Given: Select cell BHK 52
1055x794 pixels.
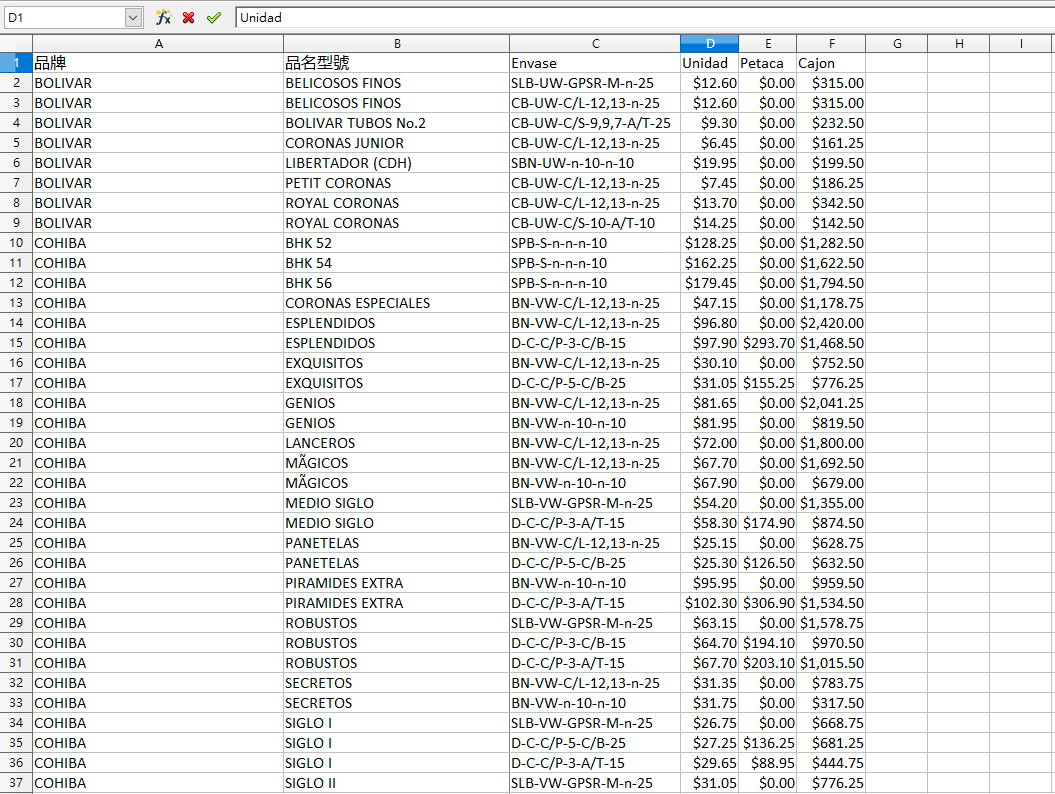Looking at the screenshot, I should [x=396, y=243].
